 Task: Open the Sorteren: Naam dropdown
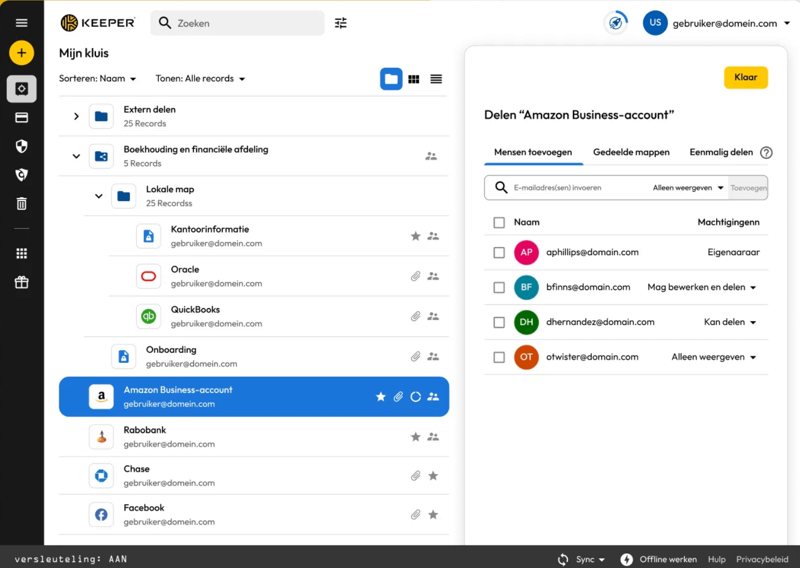pyautogui.click(x=97, y=79)
